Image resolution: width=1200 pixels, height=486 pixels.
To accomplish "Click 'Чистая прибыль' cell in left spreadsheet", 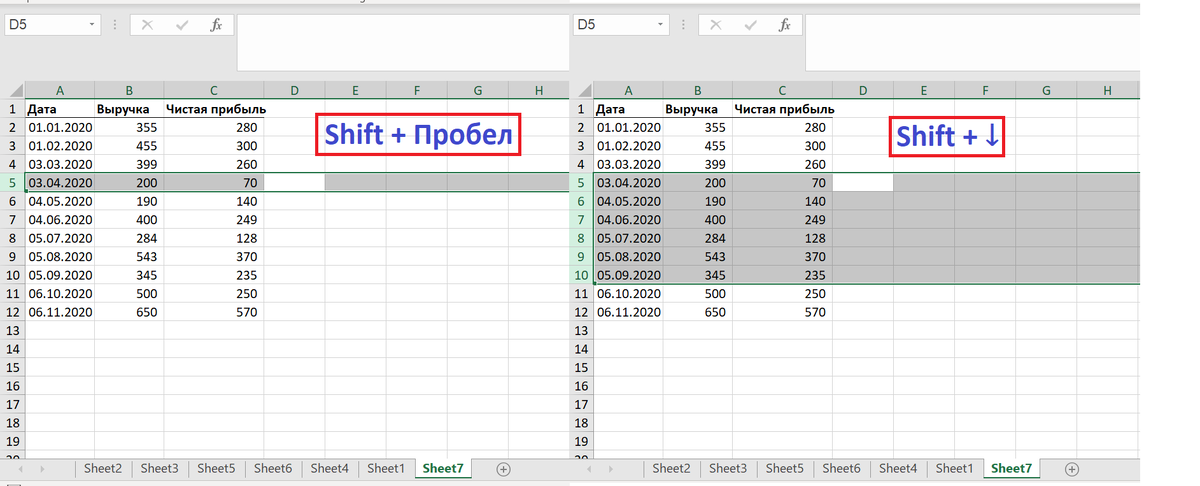I will [214, 108].
